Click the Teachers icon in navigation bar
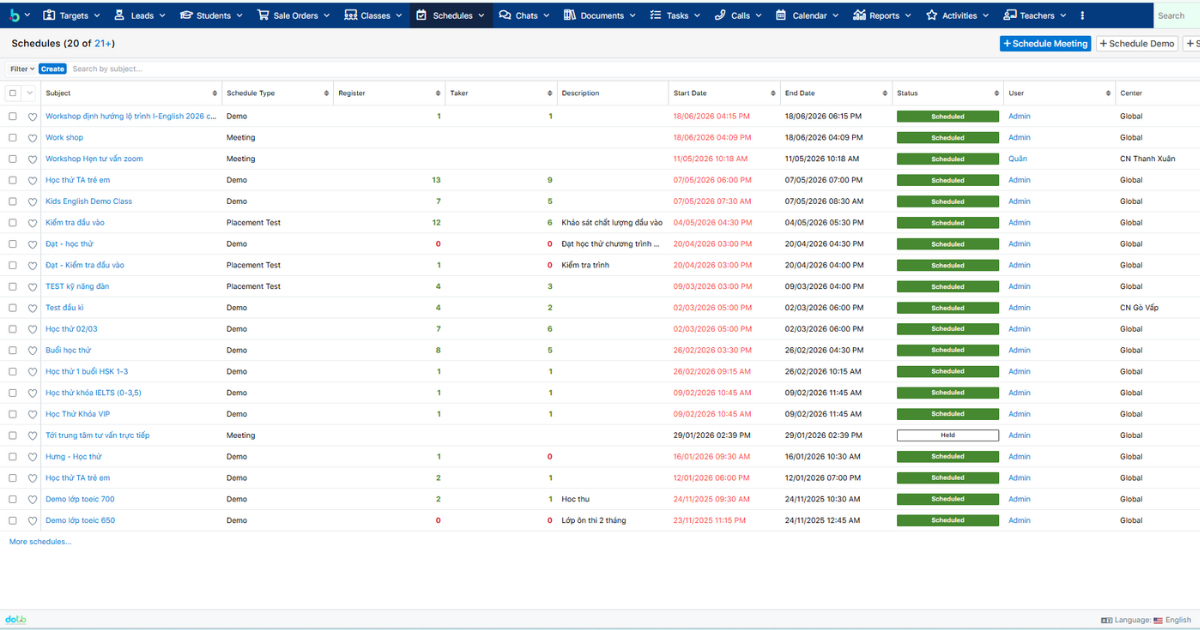 (1011, 15)
